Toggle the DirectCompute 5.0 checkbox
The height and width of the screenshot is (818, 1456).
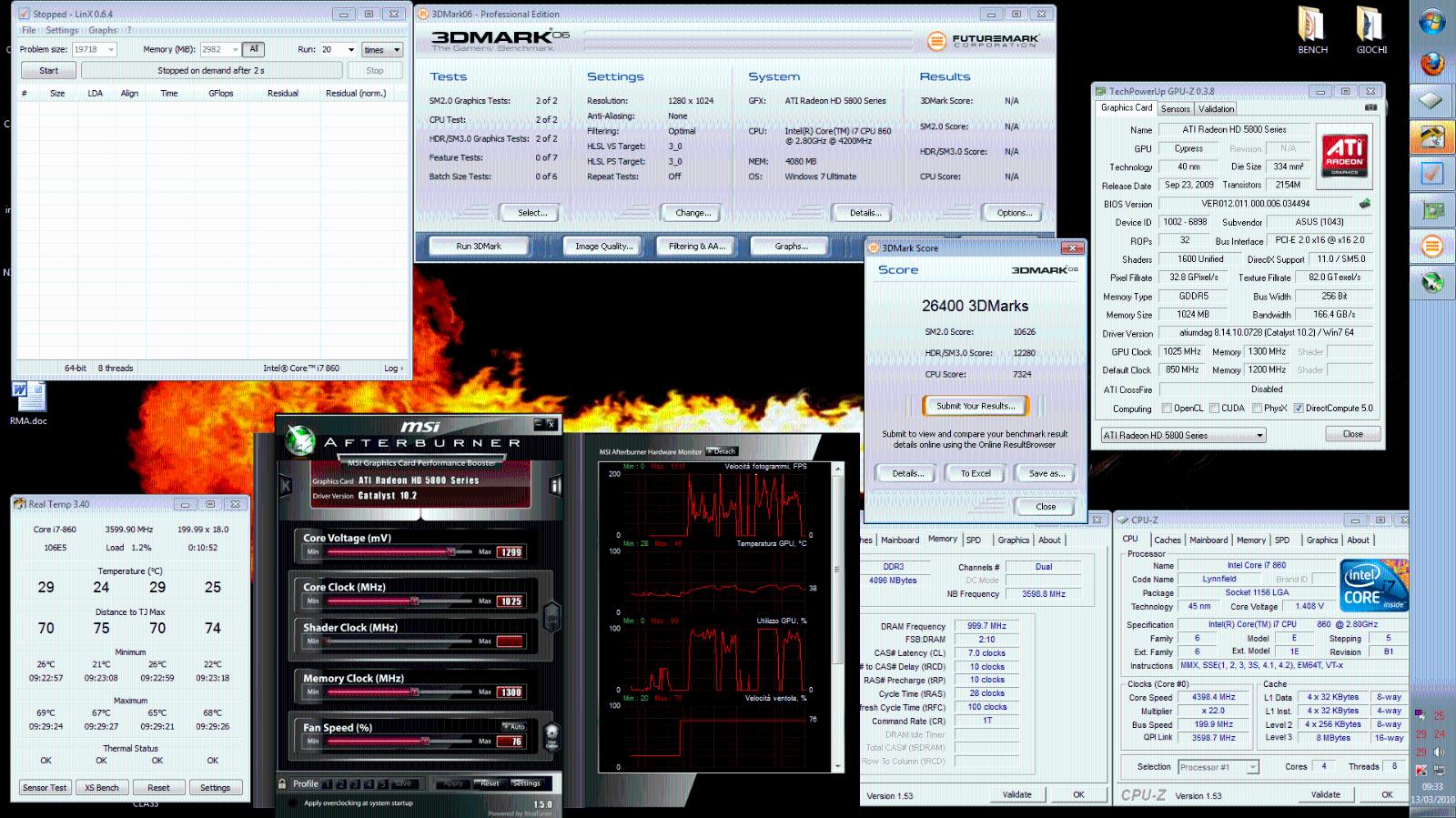(x=1299, y=409)
